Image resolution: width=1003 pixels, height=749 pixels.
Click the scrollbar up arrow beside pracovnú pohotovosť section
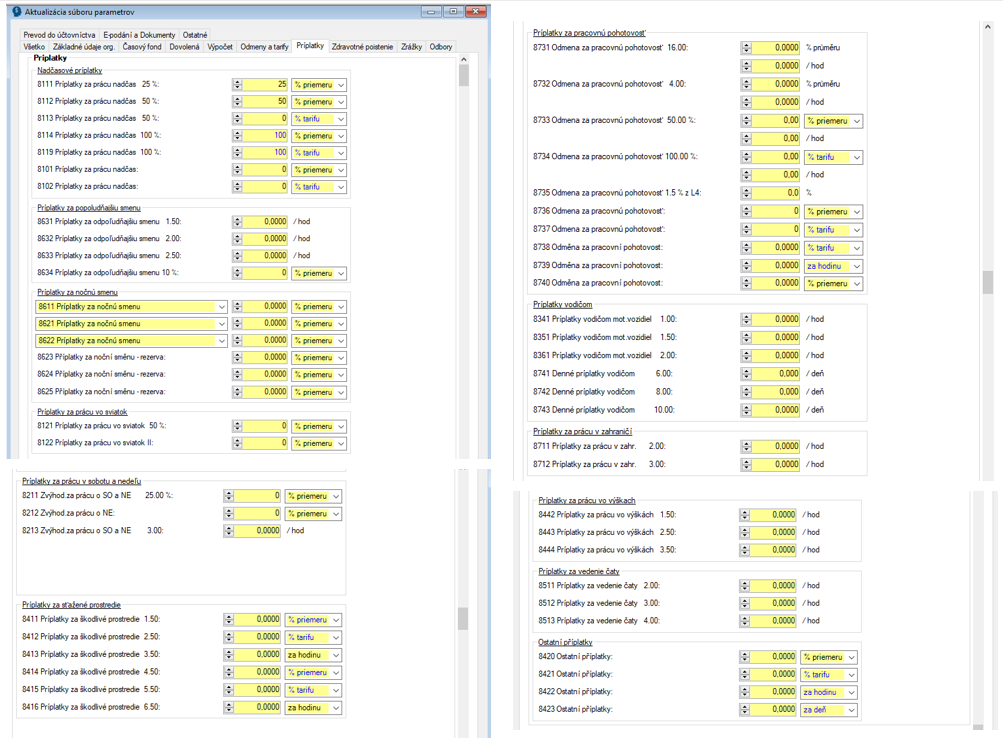coord(988,28)
